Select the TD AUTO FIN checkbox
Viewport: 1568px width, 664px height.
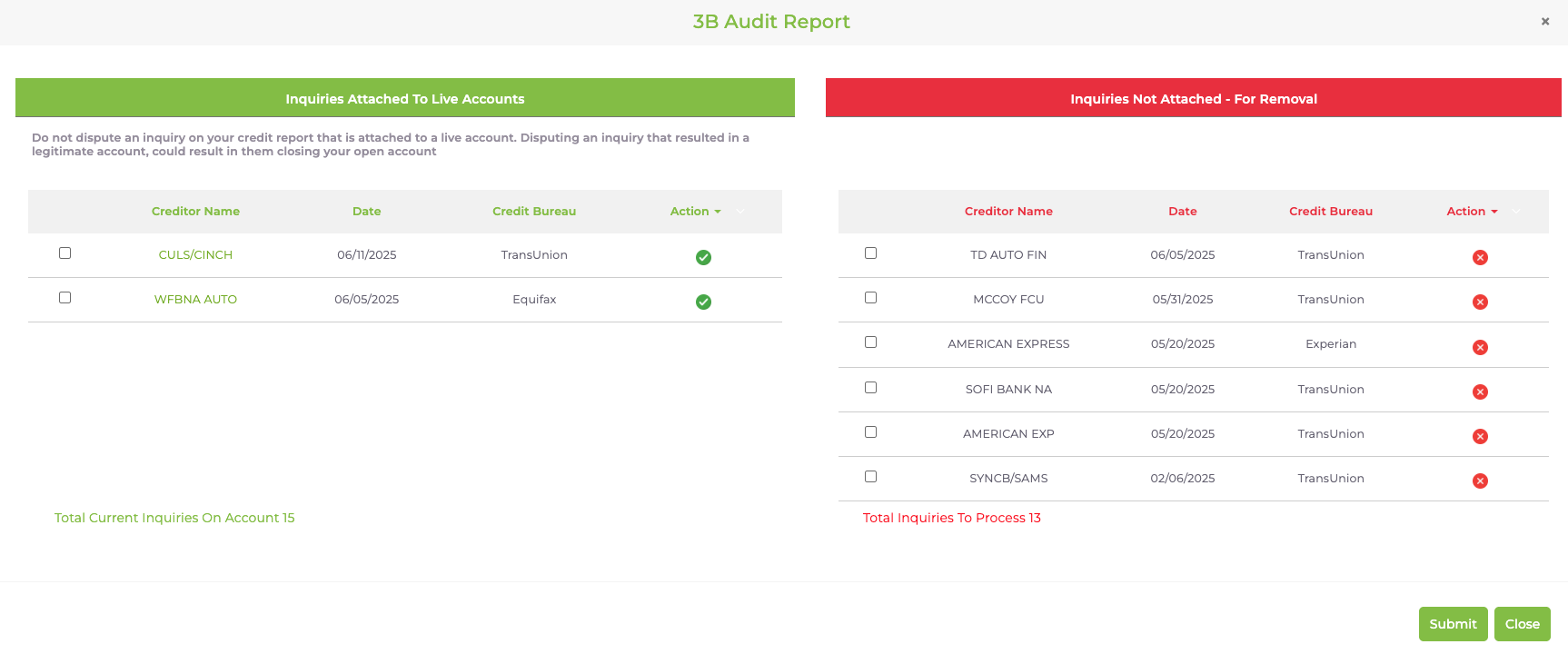click(x=870, y=253)
